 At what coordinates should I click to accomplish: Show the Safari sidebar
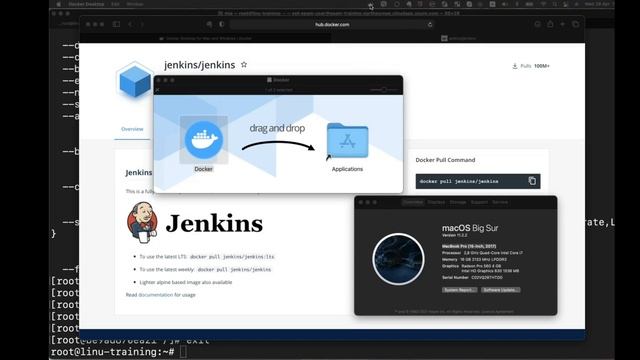coord(116,24)
